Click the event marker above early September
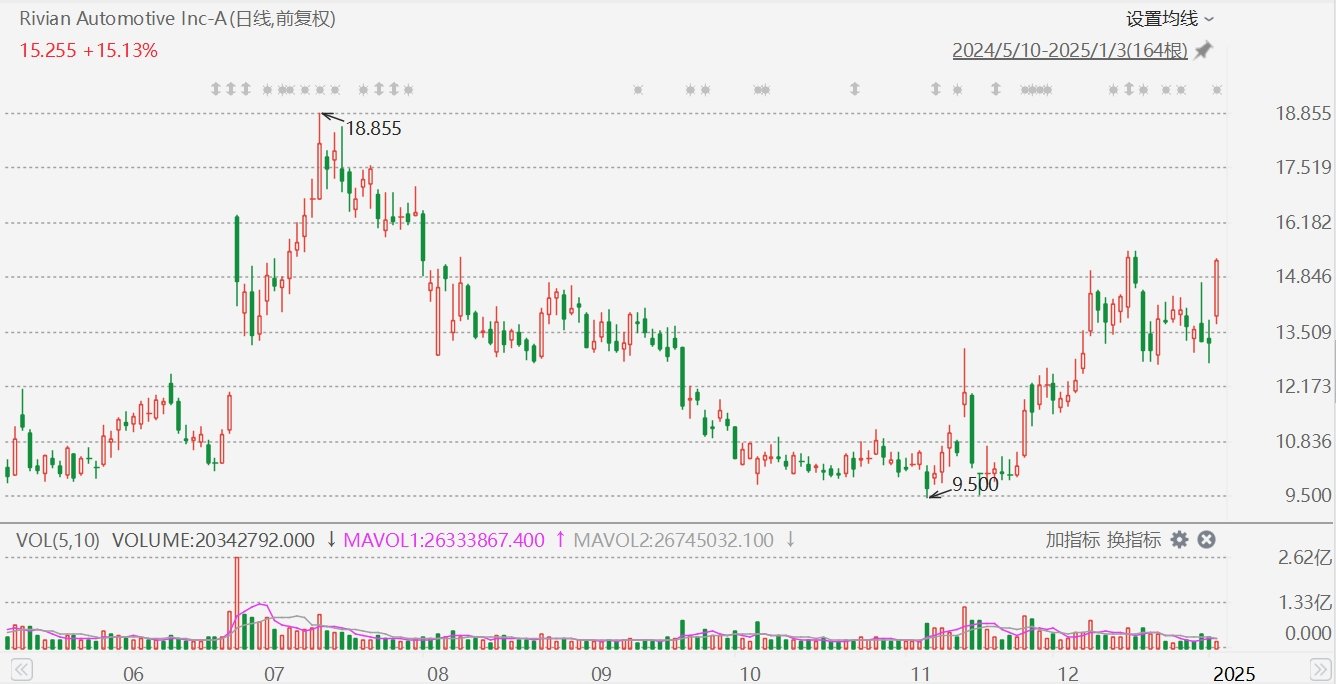1336x684 pixels. pos(638,89)
